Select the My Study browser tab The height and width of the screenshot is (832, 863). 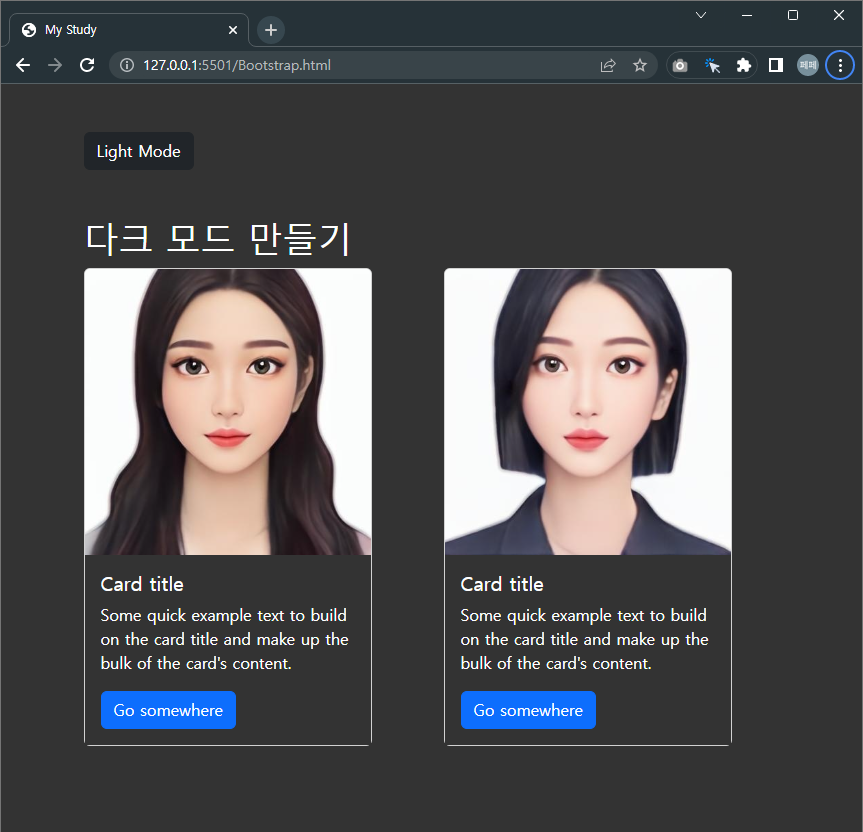tap(120, 29)
